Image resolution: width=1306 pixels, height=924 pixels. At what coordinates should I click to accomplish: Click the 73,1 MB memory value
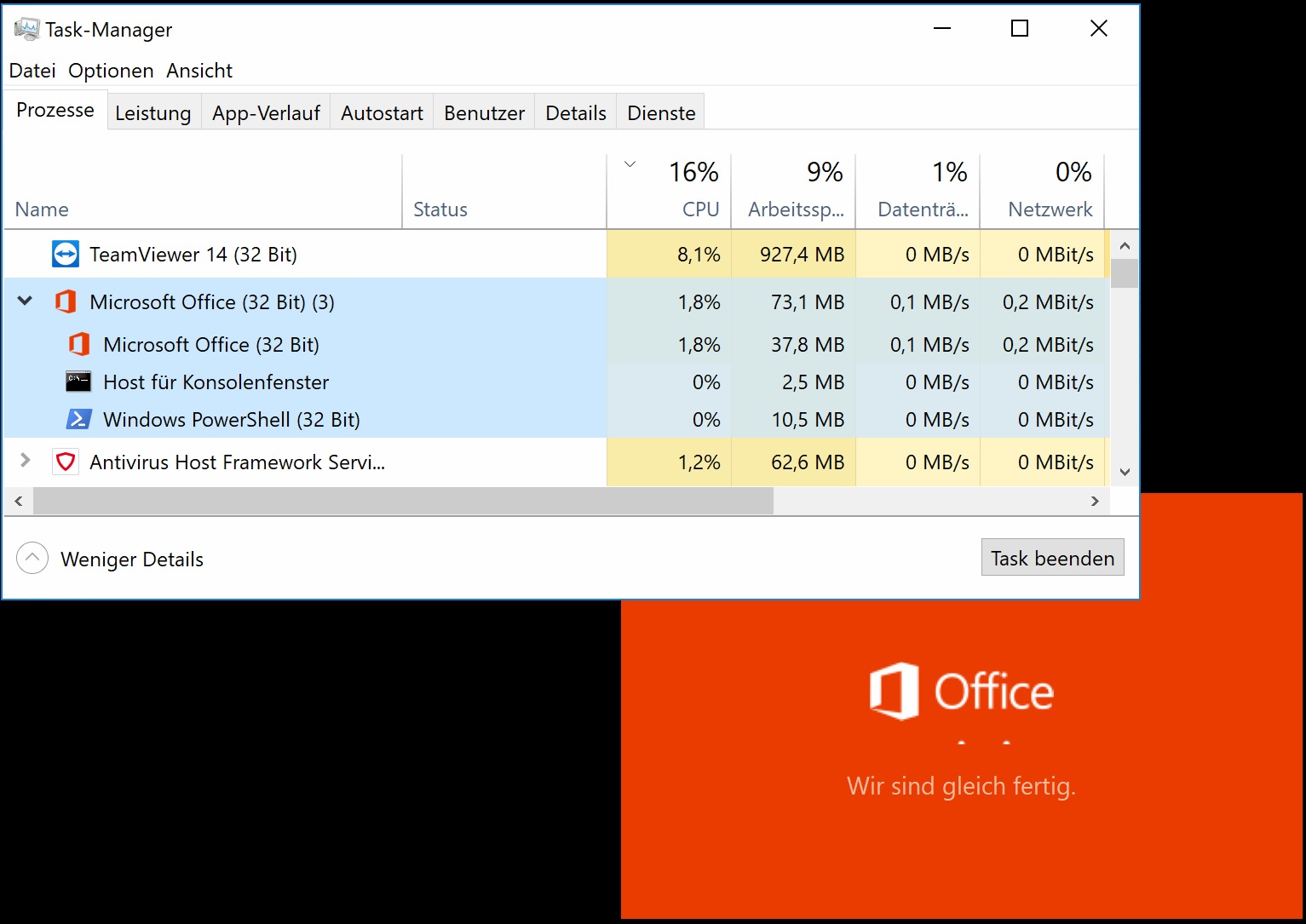pyautogui.click(x=808, y=301)
